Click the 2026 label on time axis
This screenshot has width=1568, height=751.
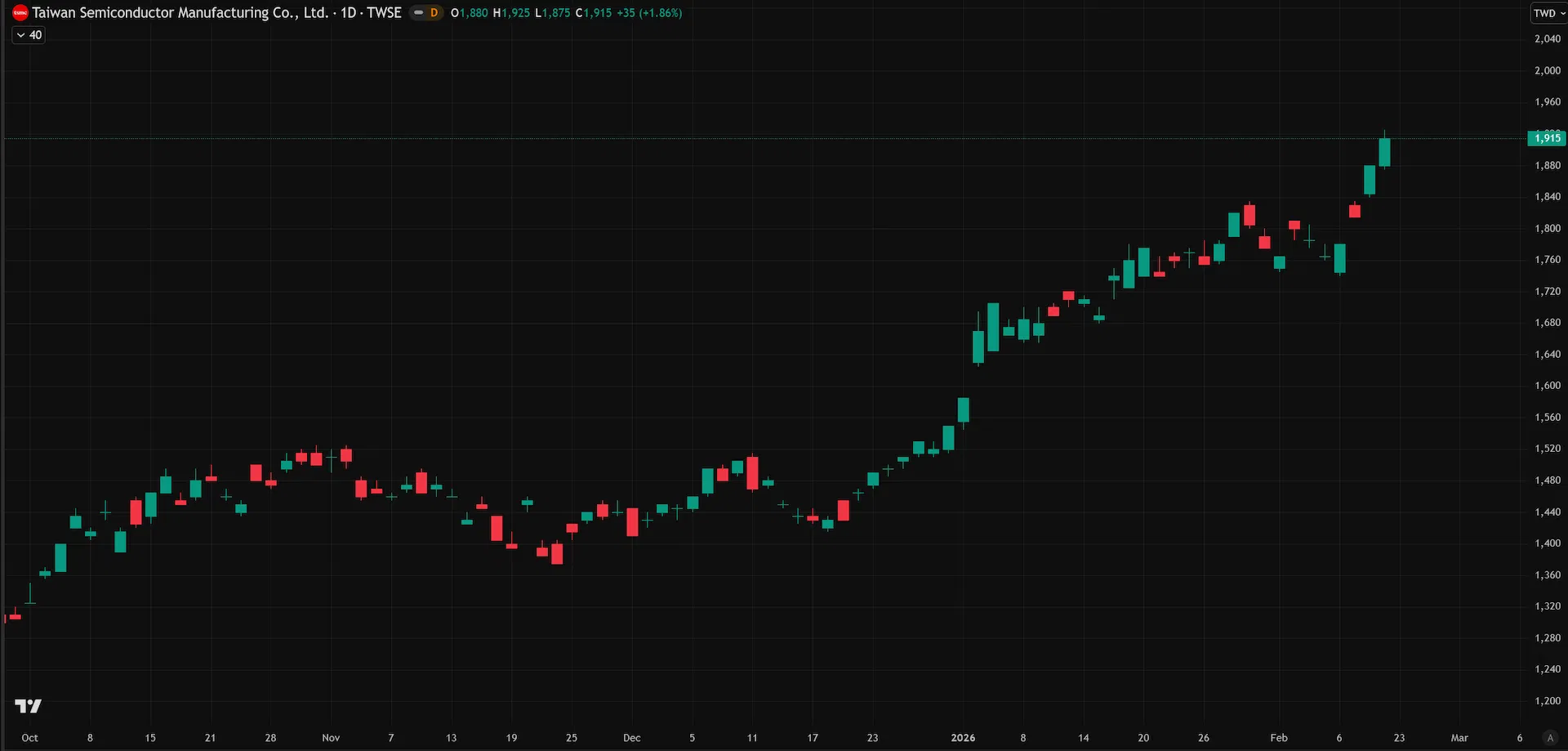(x=963, y=738)
